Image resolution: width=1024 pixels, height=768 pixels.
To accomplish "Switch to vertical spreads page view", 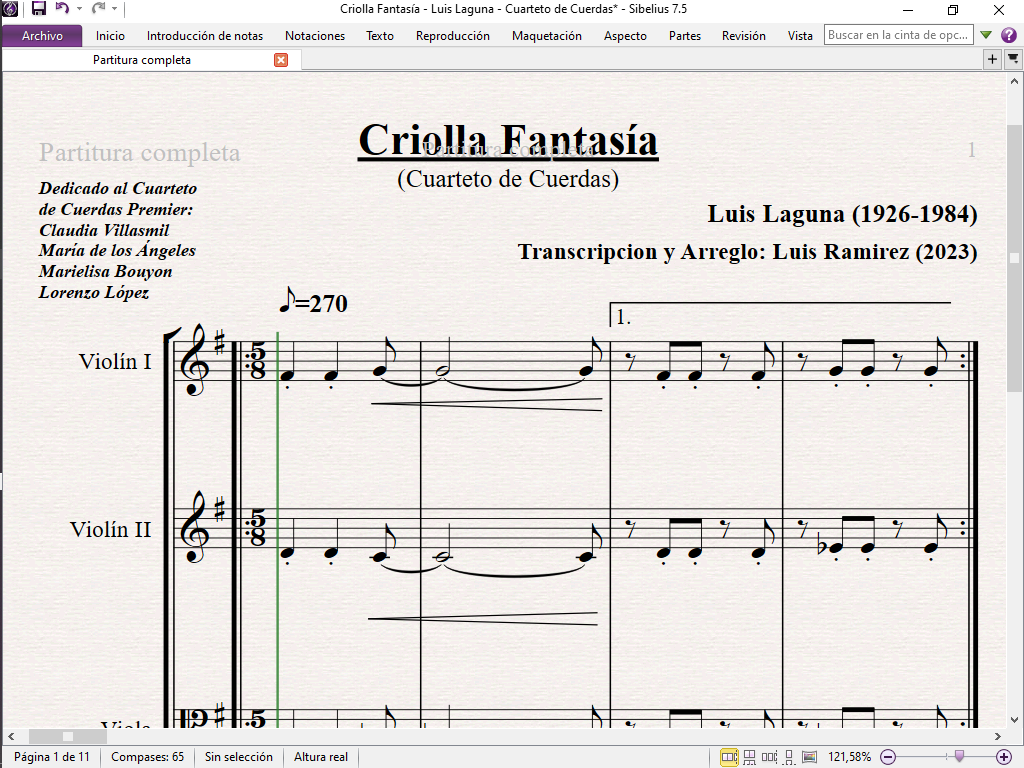I will tap(750, 757).
